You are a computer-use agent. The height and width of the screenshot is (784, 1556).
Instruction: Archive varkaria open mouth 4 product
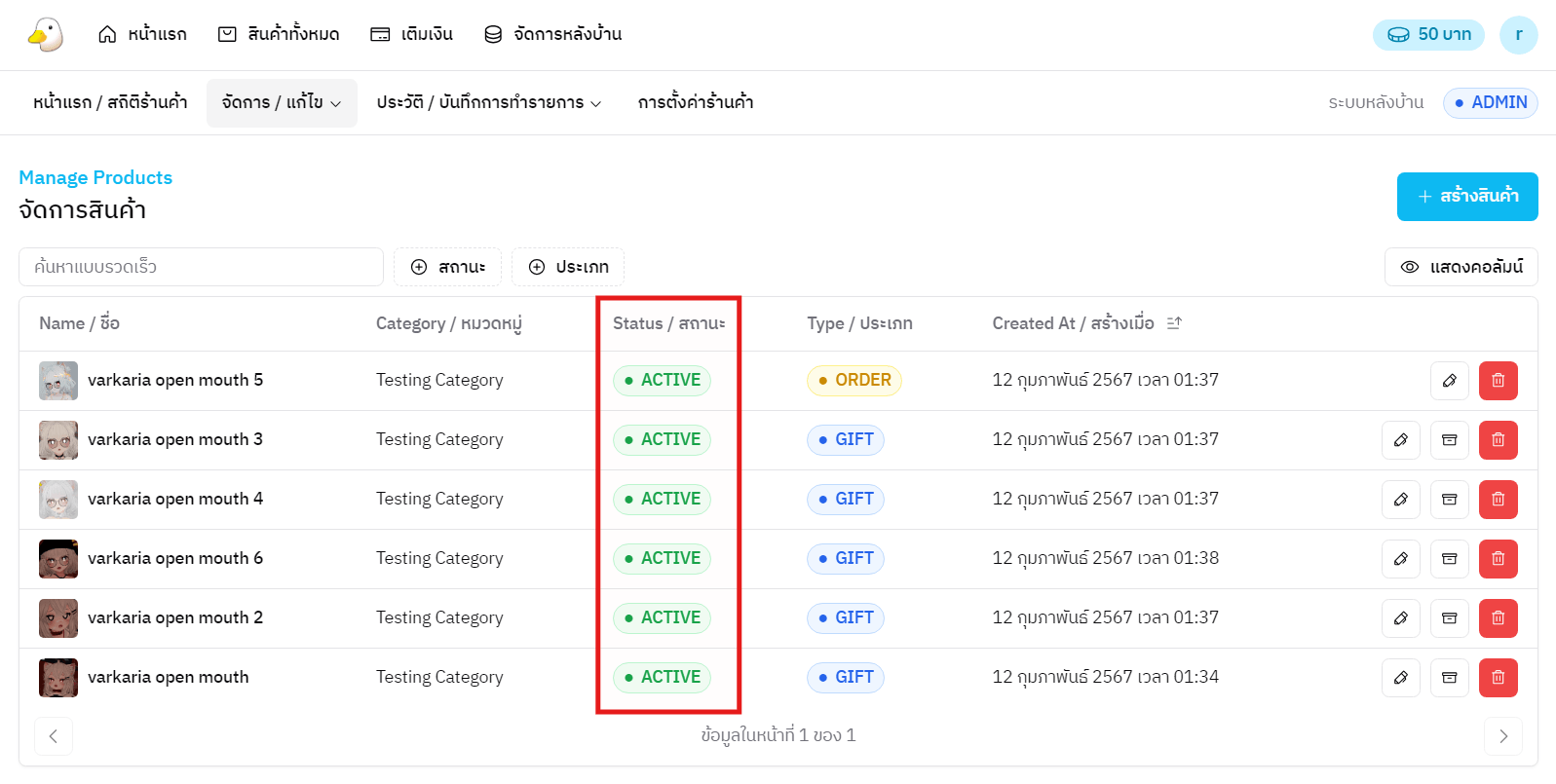pyautogui.click(x=1449, y=500)
